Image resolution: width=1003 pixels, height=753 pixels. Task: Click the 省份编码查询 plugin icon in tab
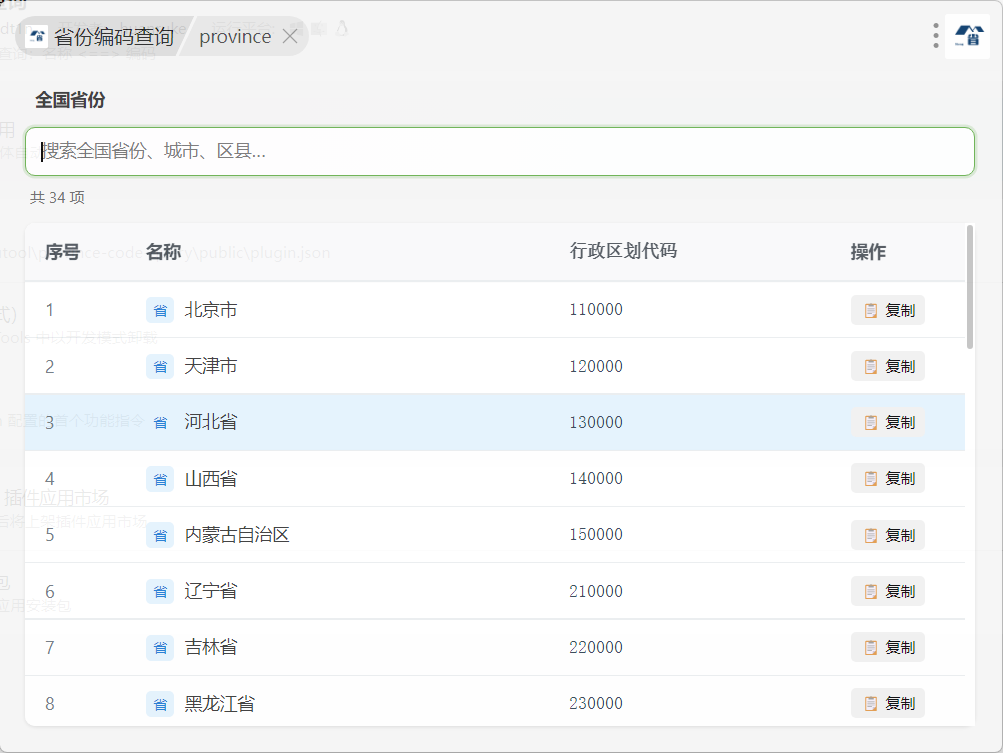[38, 37]
